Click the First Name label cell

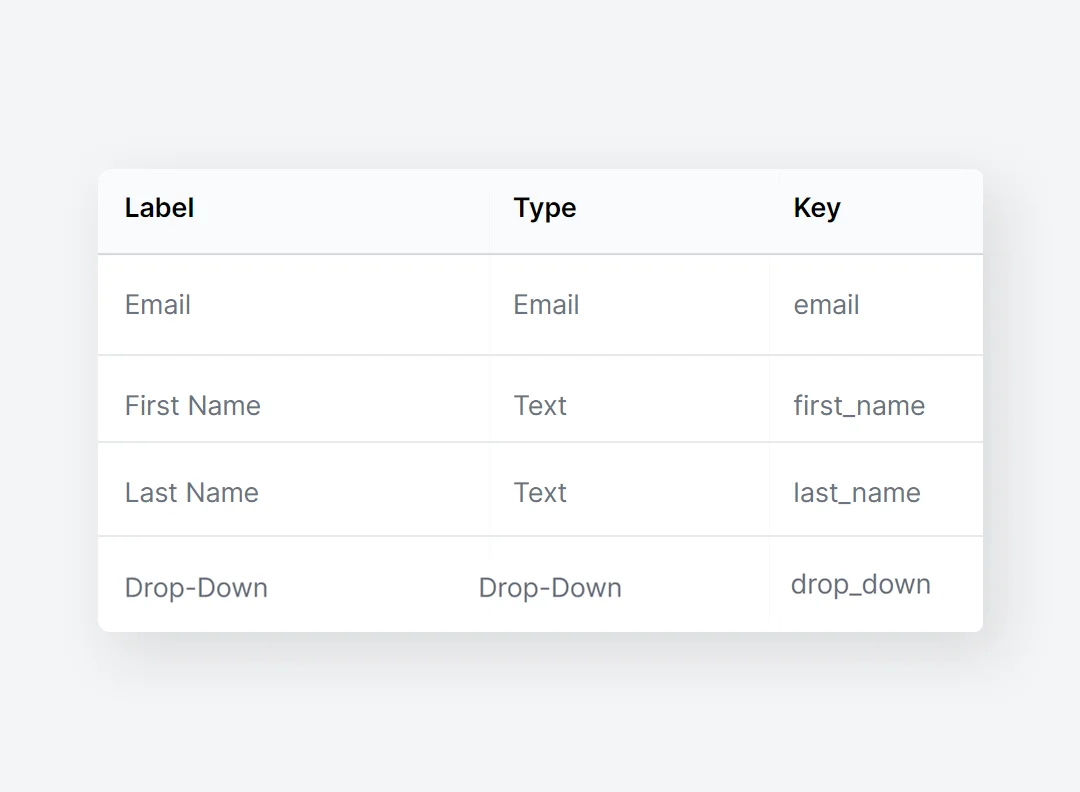(x=193, y=405)
